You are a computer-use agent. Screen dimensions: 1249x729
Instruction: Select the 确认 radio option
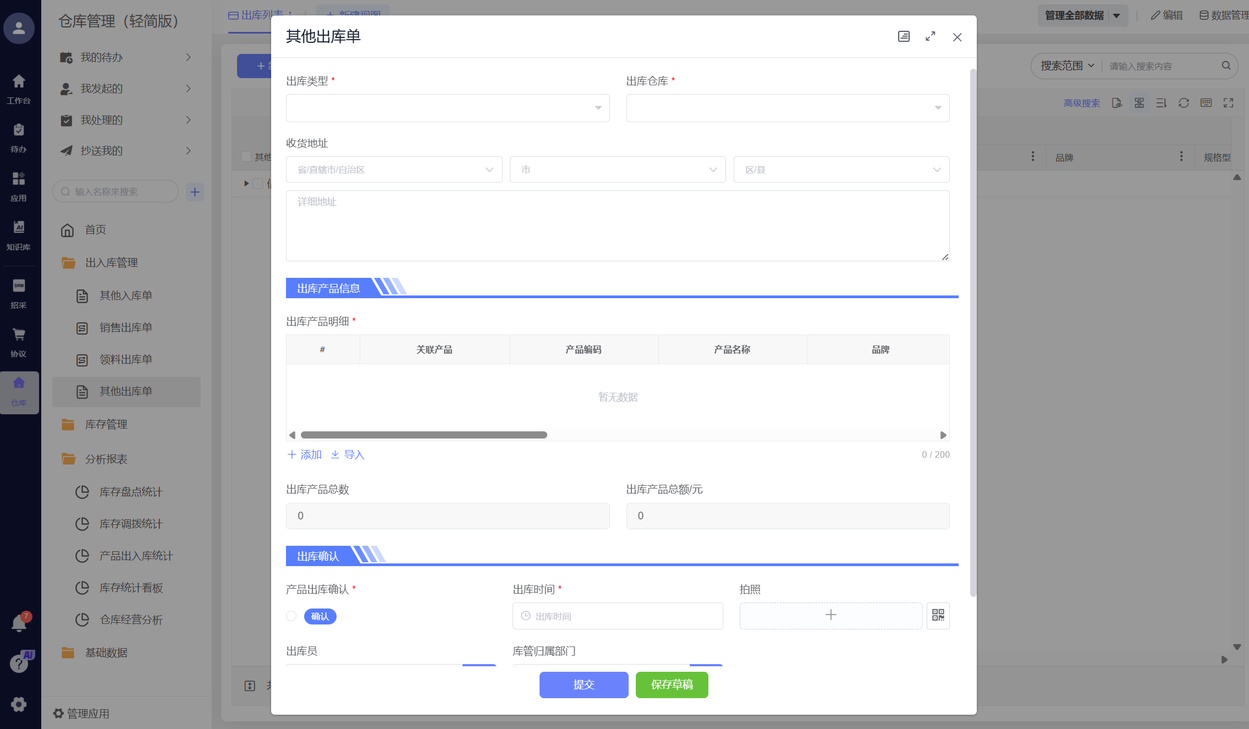pyautogui.click(x=292, y=616)
